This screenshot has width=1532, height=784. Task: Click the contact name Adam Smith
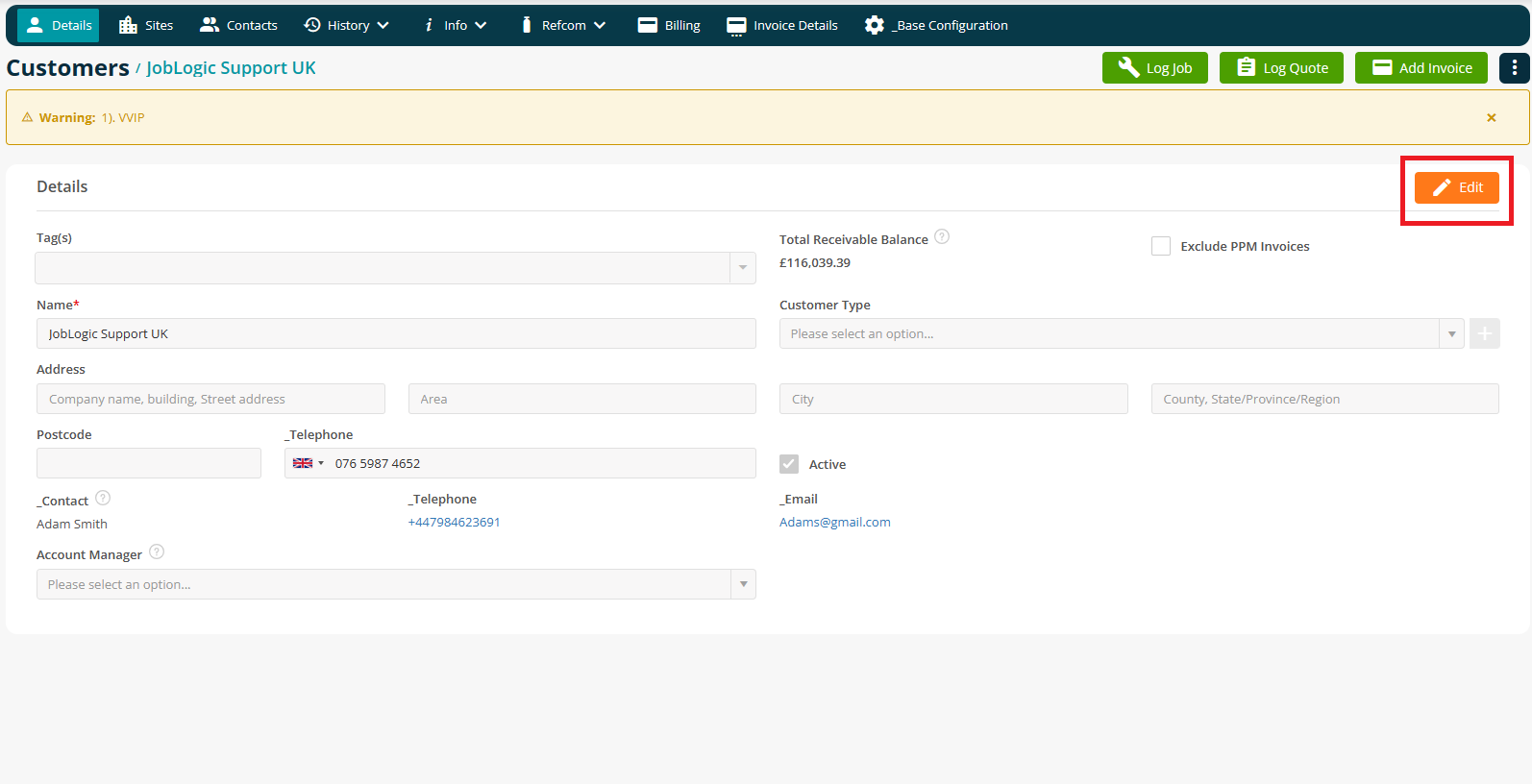pyautogui.click(x=72, y=524)
